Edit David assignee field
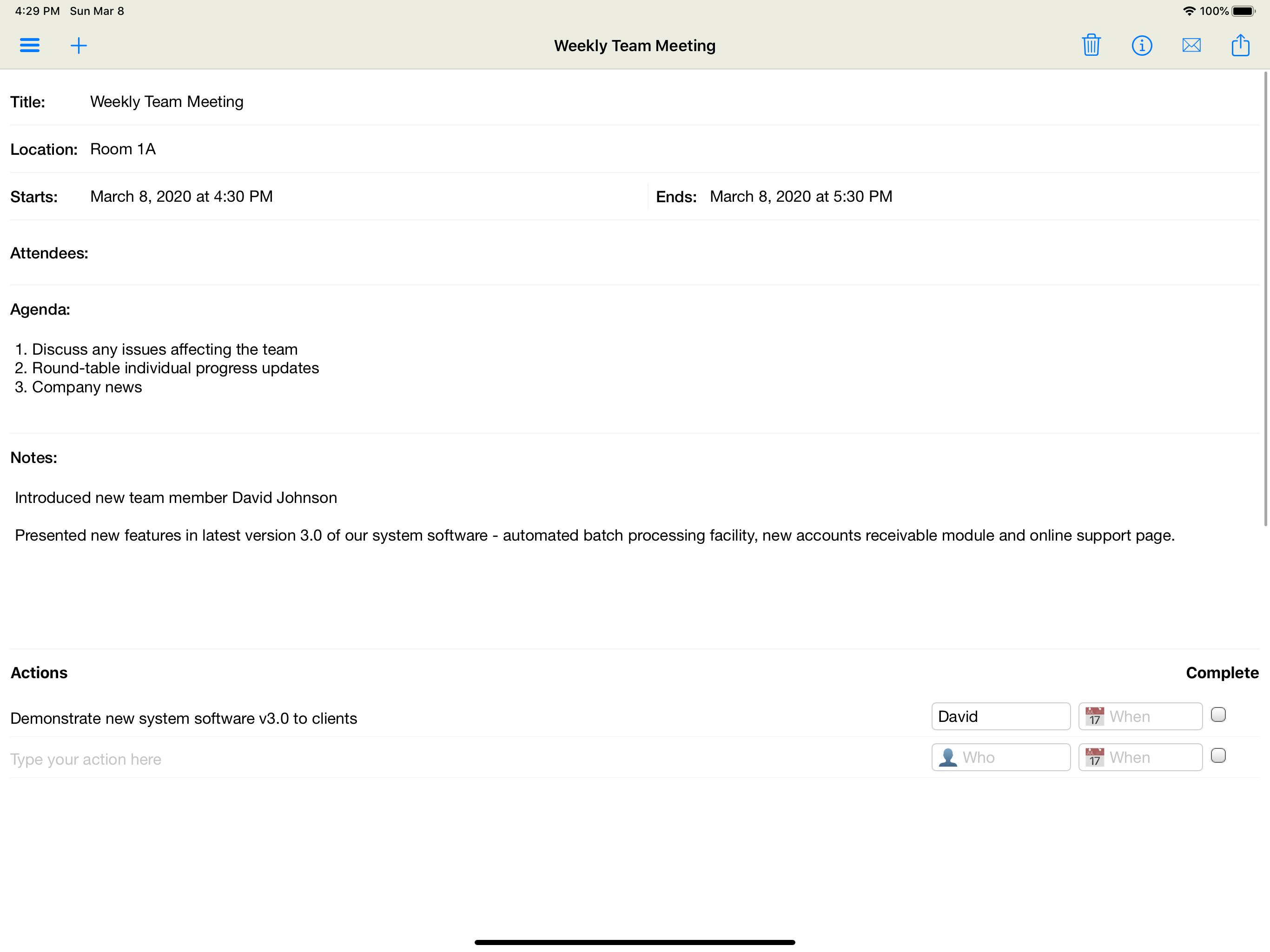The image size is (1270, 952). [x=1000, y=717]
